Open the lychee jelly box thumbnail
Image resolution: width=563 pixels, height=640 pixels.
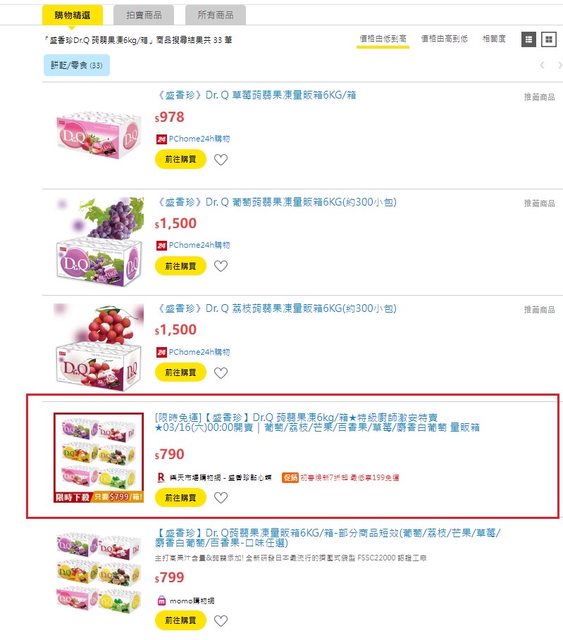(x=99, y=347)
